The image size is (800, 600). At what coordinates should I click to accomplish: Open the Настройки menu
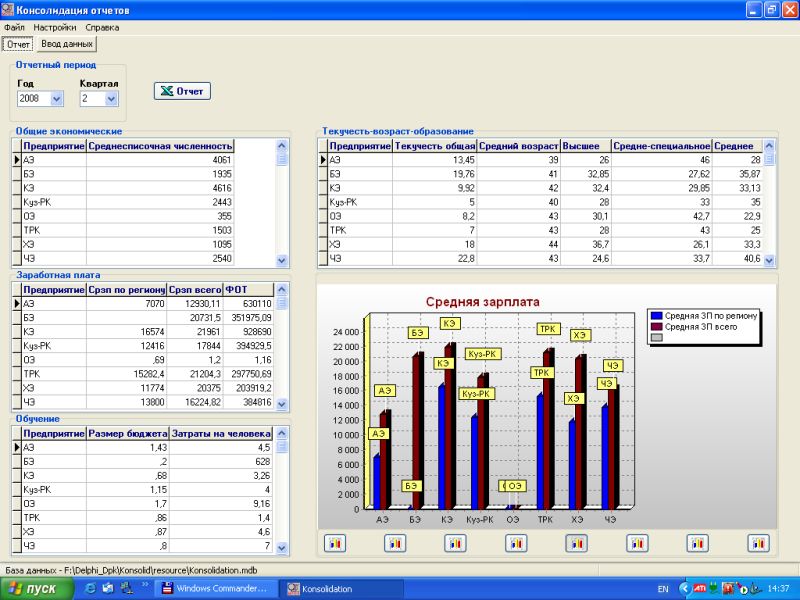click(54, 27)
